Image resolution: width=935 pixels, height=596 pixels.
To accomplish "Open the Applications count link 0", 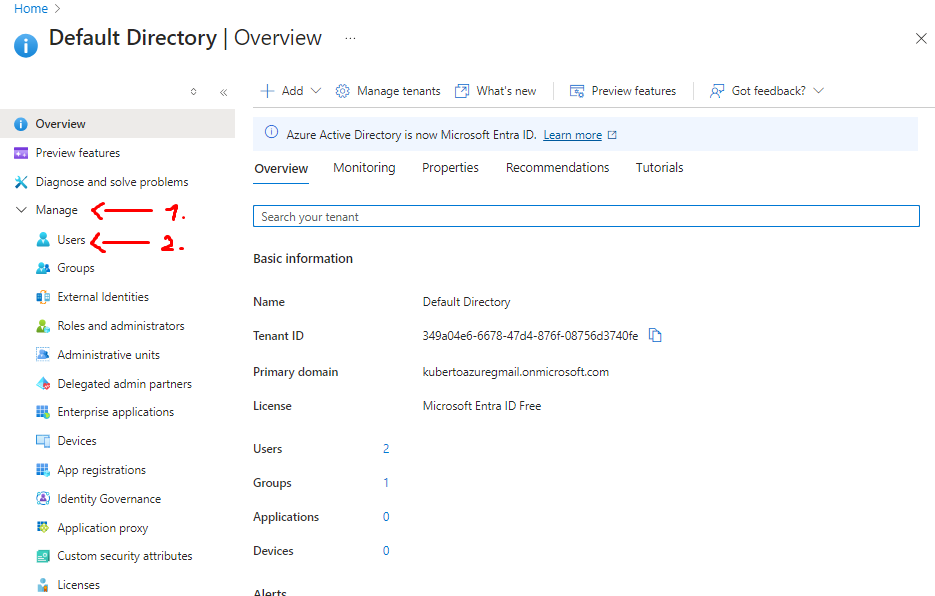I will [386, 517].
